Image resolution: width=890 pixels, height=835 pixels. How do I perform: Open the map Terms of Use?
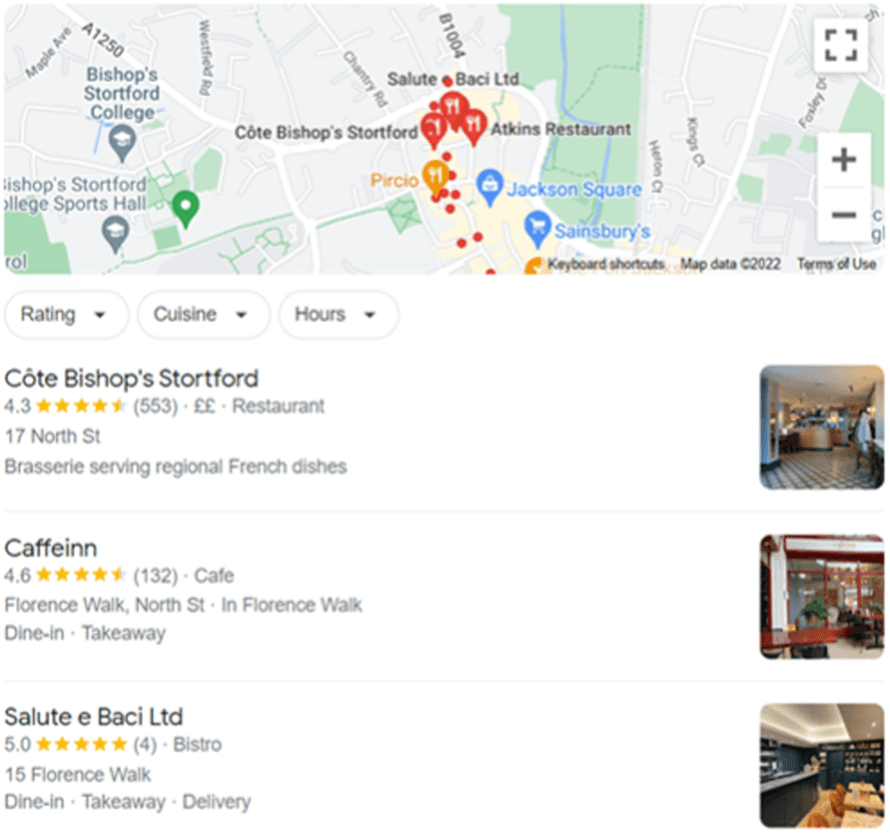pos(836,264)
